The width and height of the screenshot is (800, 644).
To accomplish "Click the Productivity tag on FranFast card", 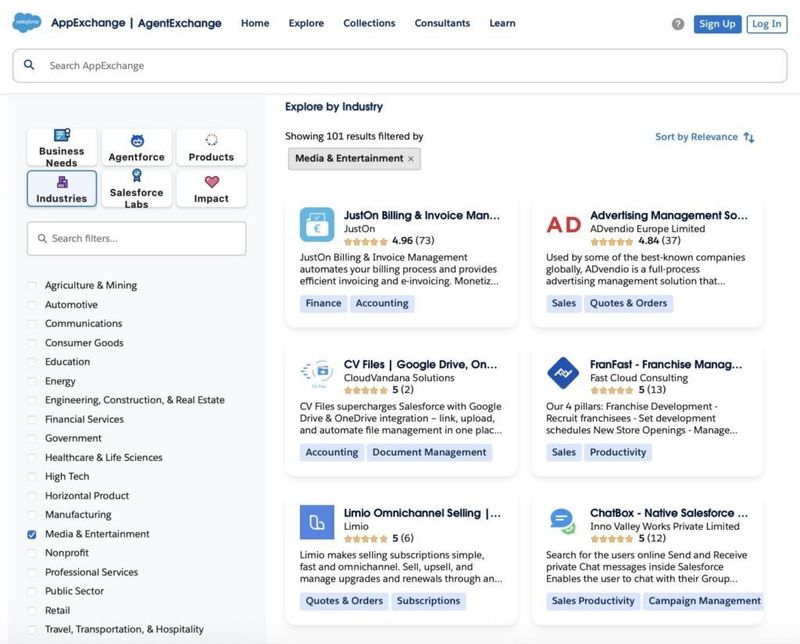I will coord(618,452).
